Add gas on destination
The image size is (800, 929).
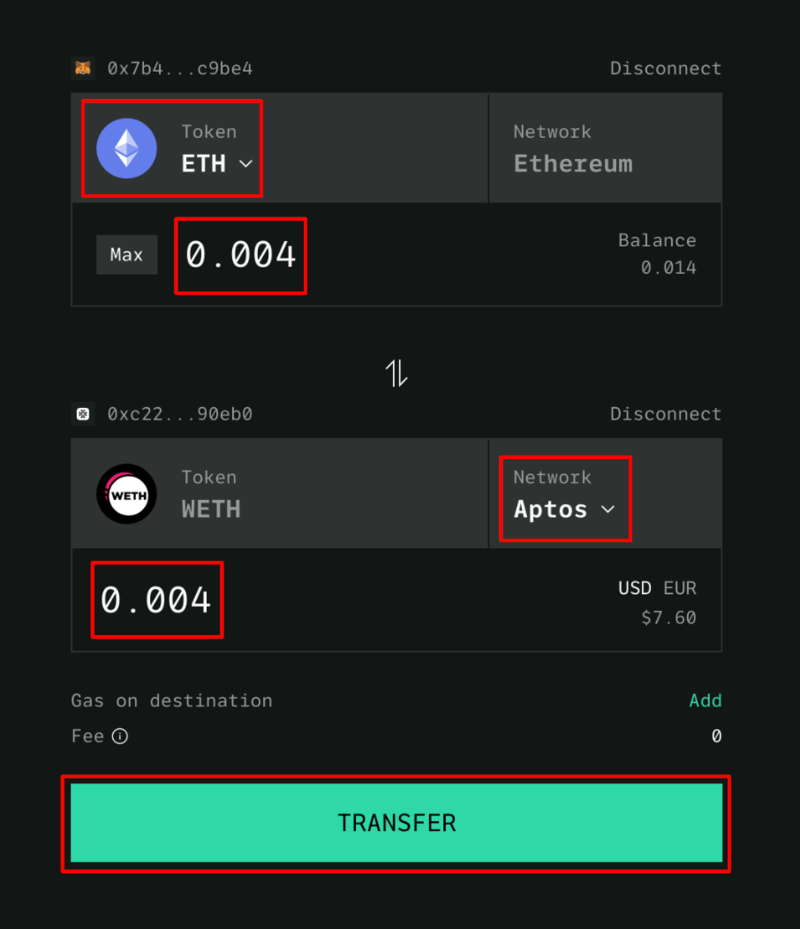(x=705, y=700)
